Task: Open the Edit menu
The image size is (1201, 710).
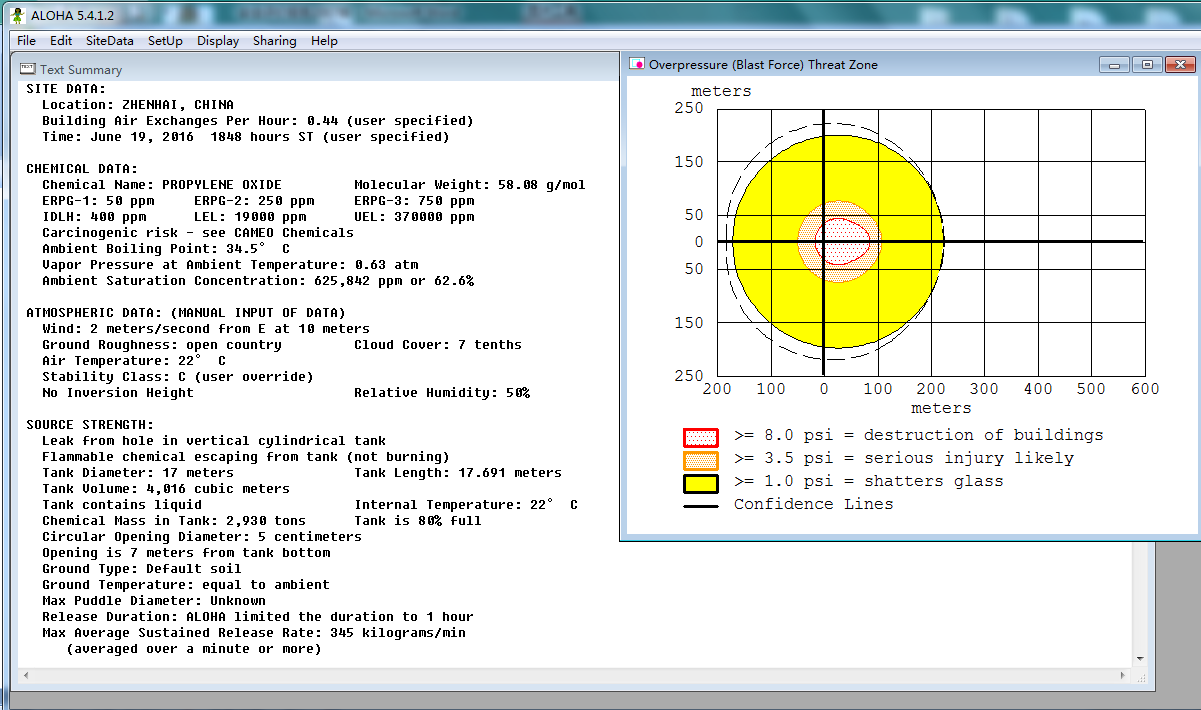Action: tap(61, 41)
